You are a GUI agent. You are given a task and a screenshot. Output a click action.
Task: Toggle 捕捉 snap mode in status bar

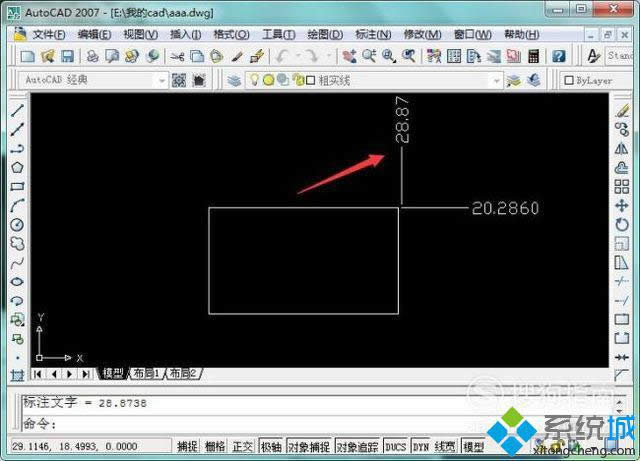pyautogui.click(x=187, y=447)
